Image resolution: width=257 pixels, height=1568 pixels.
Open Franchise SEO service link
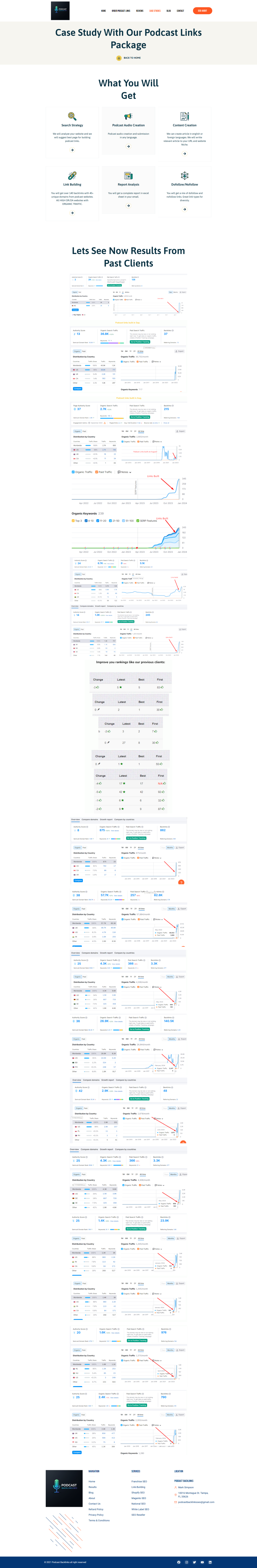139,1482
